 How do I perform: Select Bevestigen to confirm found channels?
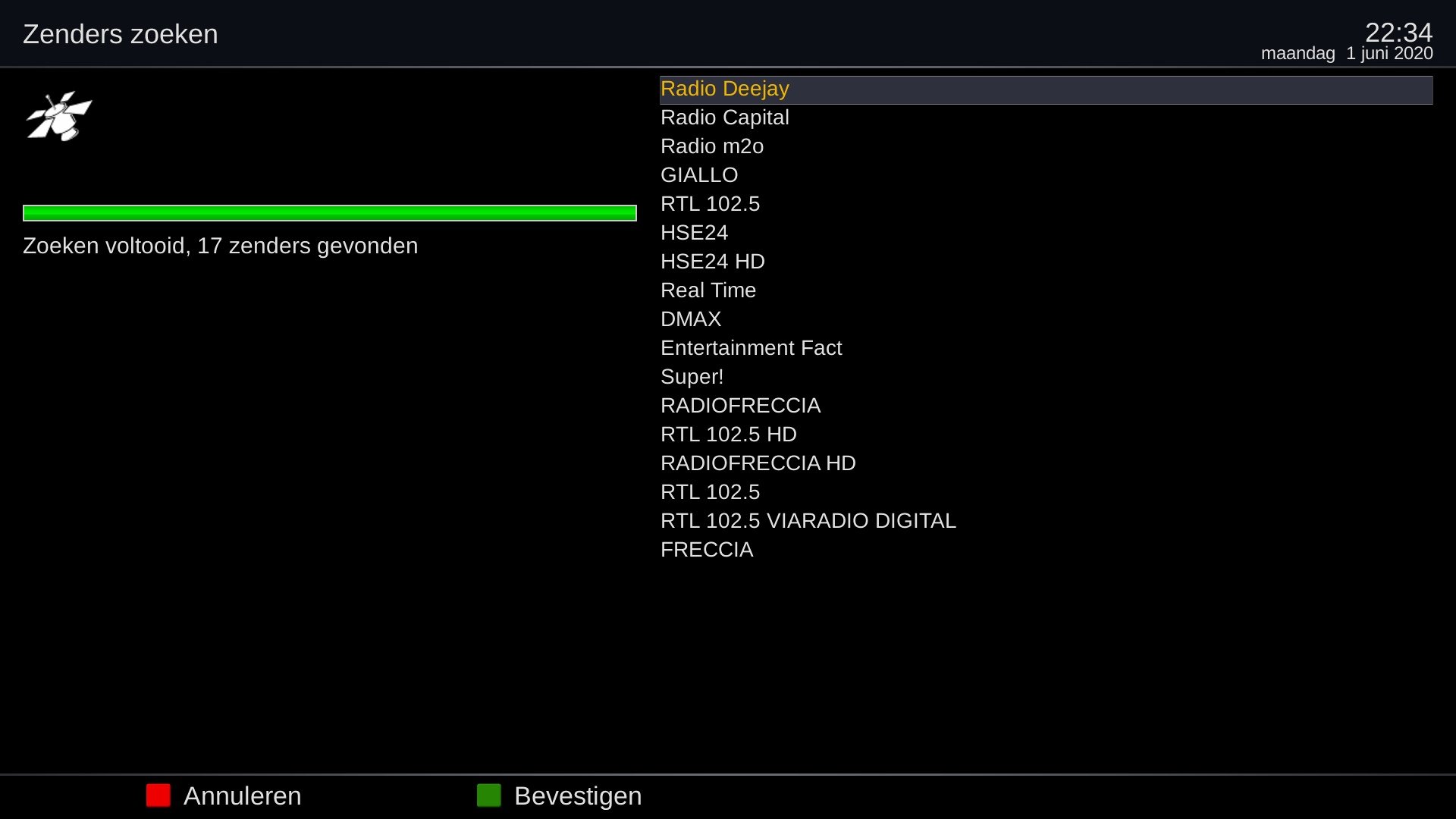click(578, 795)
